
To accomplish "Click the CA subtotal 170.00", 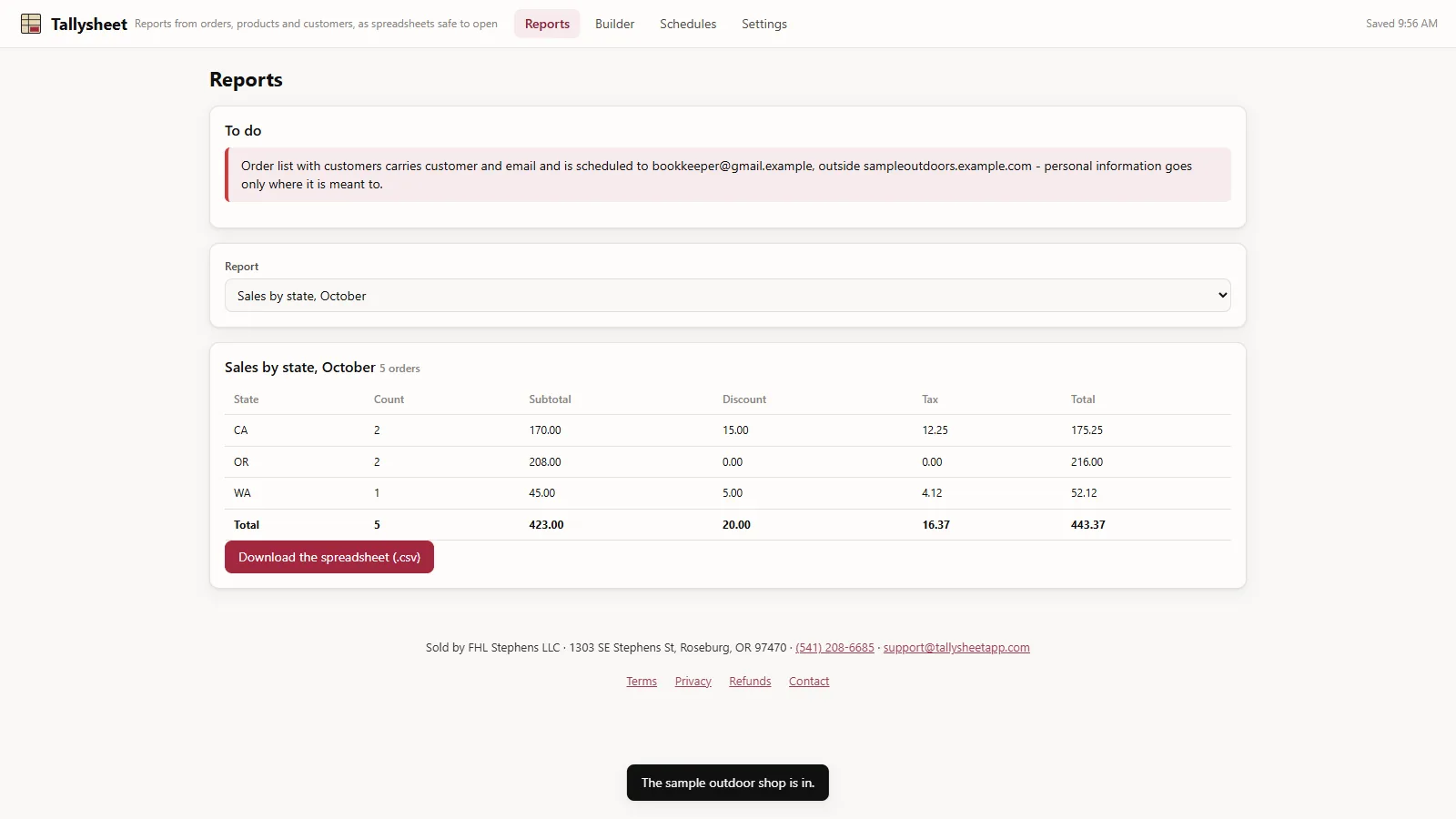I will coord(545,430).
